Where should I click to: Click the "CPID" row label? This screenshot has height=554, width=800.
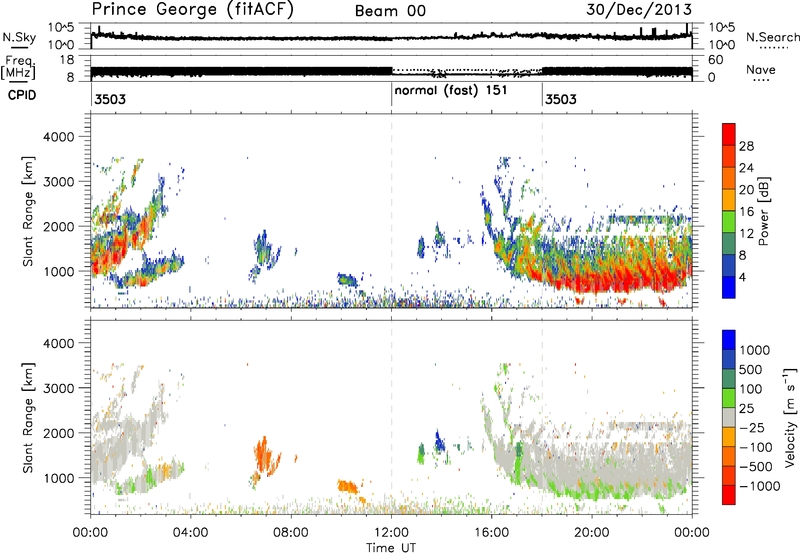click(22, 95)
